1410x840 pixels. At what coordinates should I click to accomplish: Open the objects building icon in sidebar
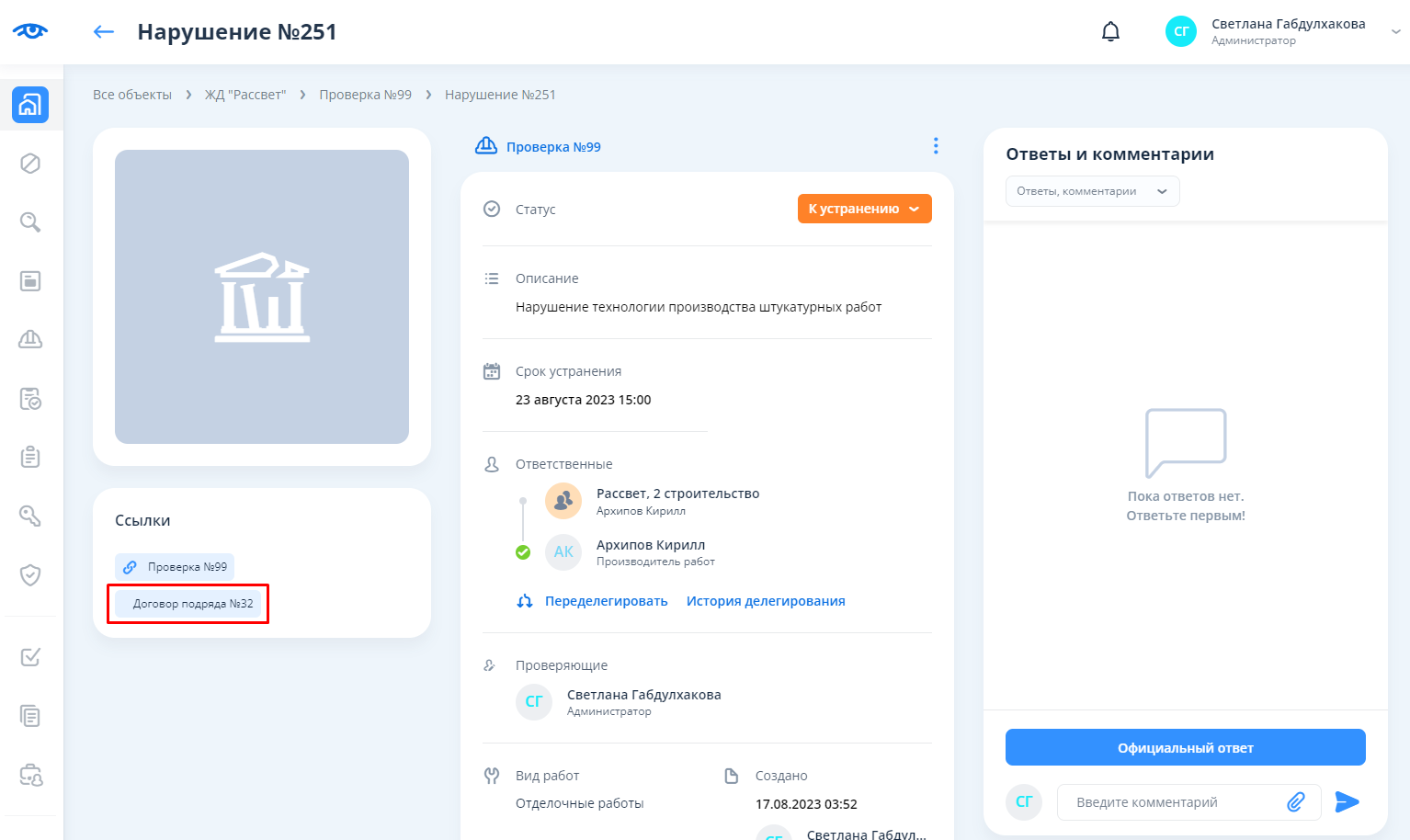pos(30,105)
